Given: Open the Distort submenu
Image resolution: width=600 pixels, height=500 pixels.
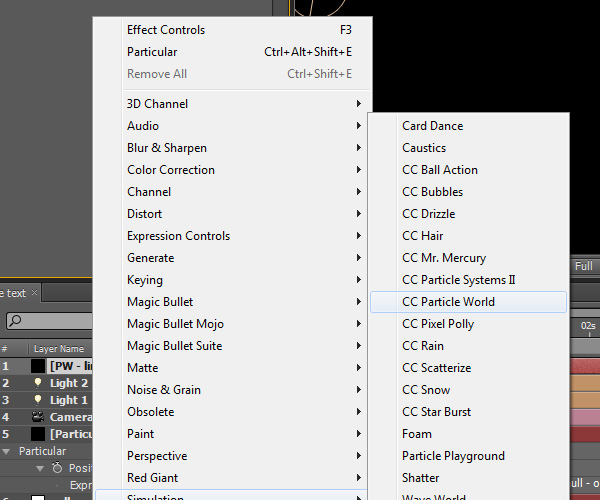Looking at the screenshot, I should (x=233, y=213).
